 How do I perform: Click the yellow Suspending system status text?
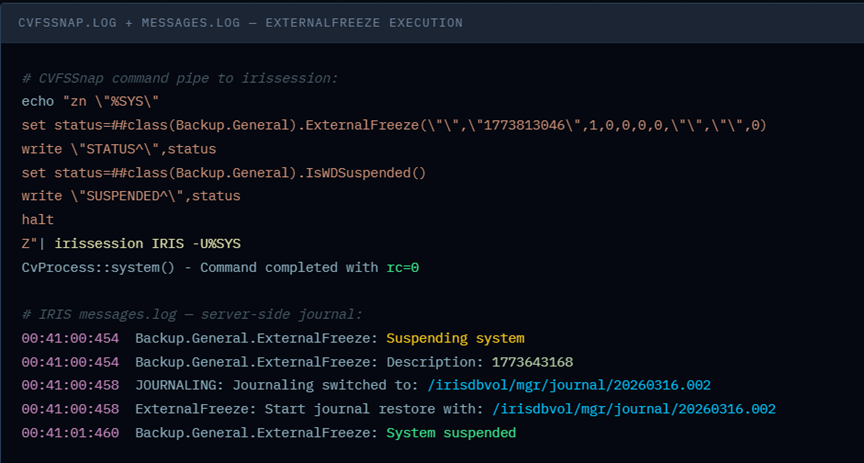pos(455,338)
